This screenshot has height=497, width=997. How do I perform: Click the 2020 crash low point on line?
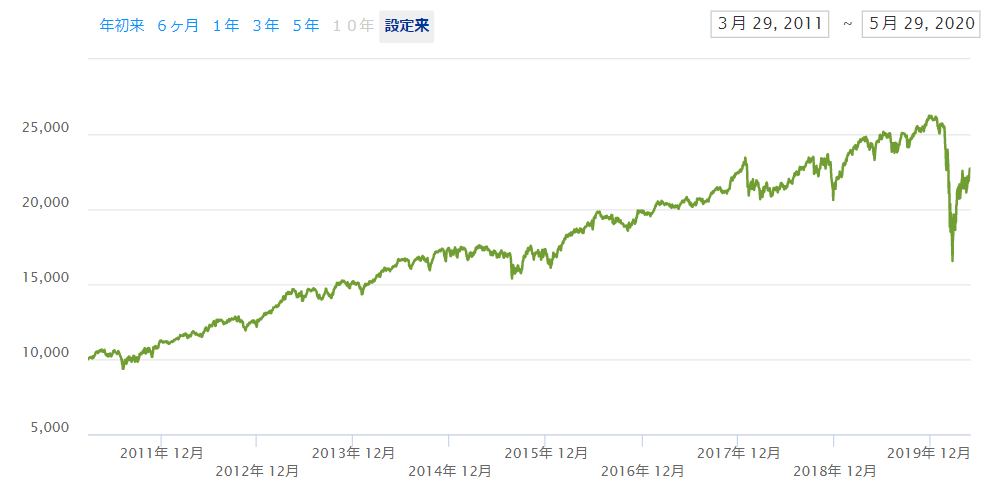(952, 260)
